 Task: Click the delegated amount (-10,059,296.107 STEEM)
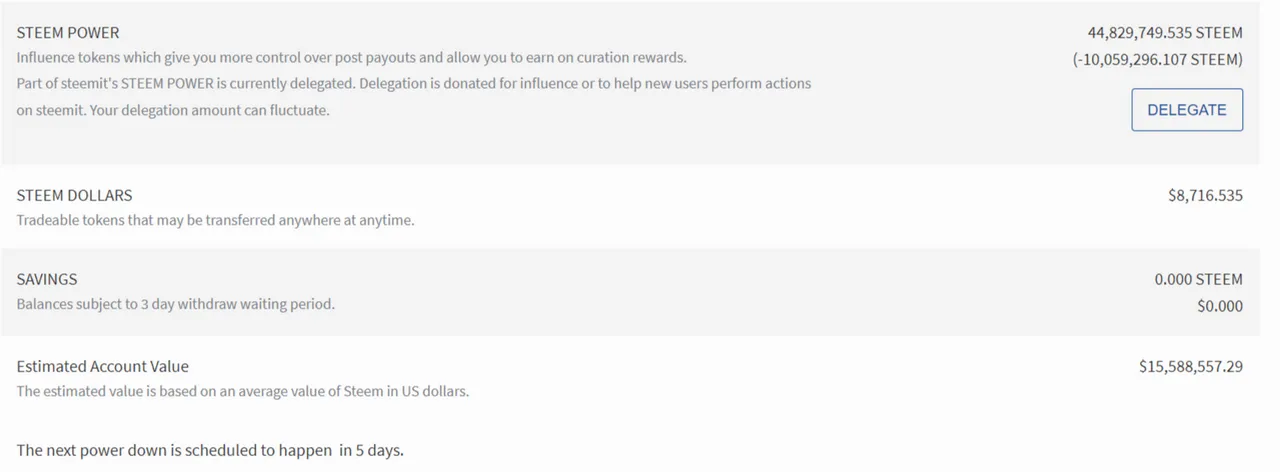click(1158, 60)
